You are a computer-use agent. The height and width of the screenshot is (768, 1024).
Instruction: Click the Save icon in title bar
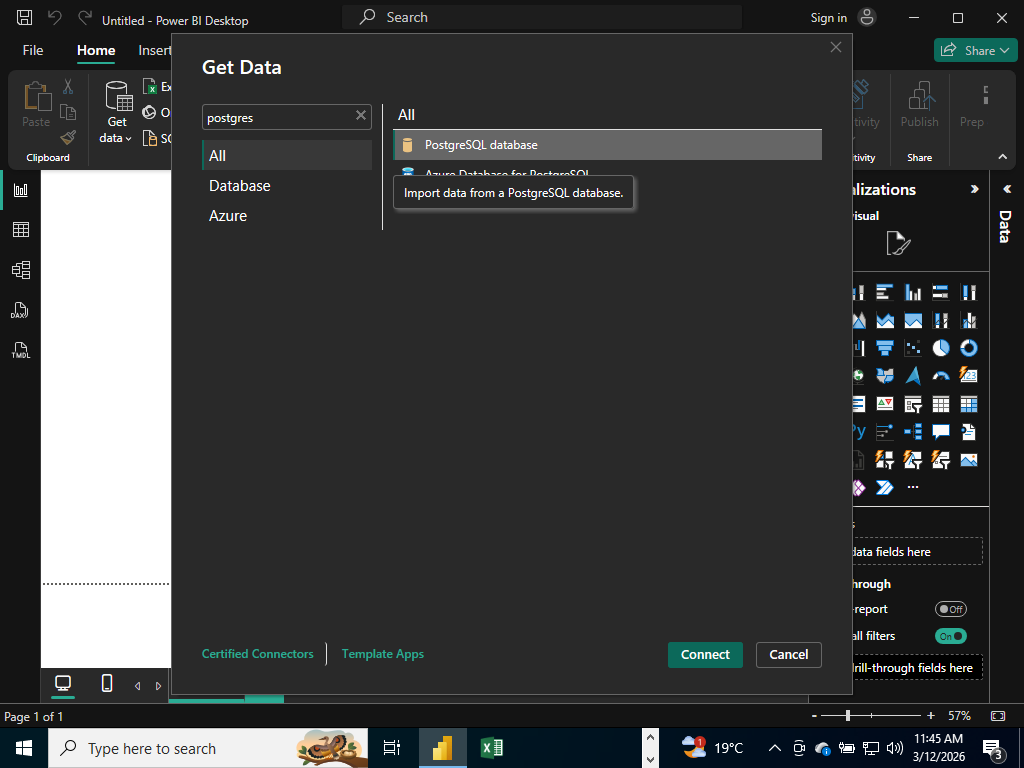point(24,18)
